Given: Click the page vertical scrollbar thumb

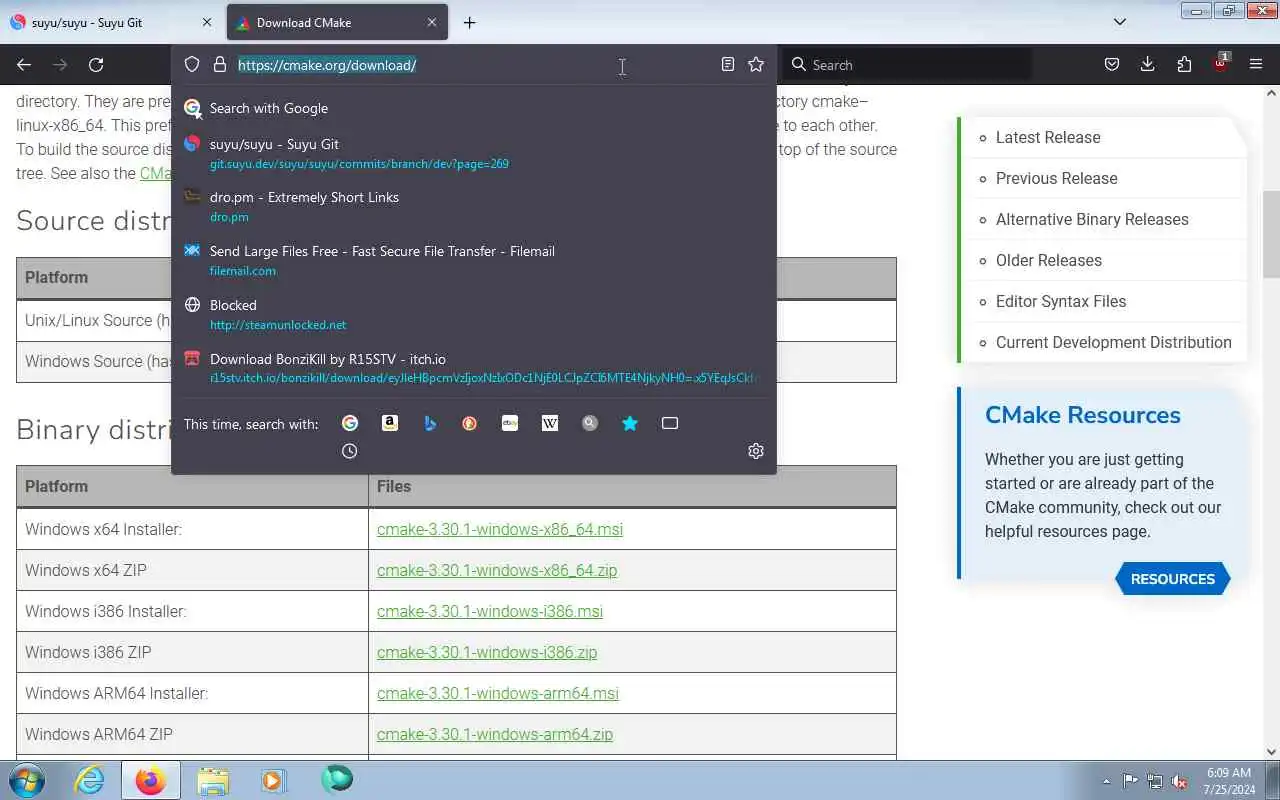Looking at the screenshot, I should [1272, 234].
